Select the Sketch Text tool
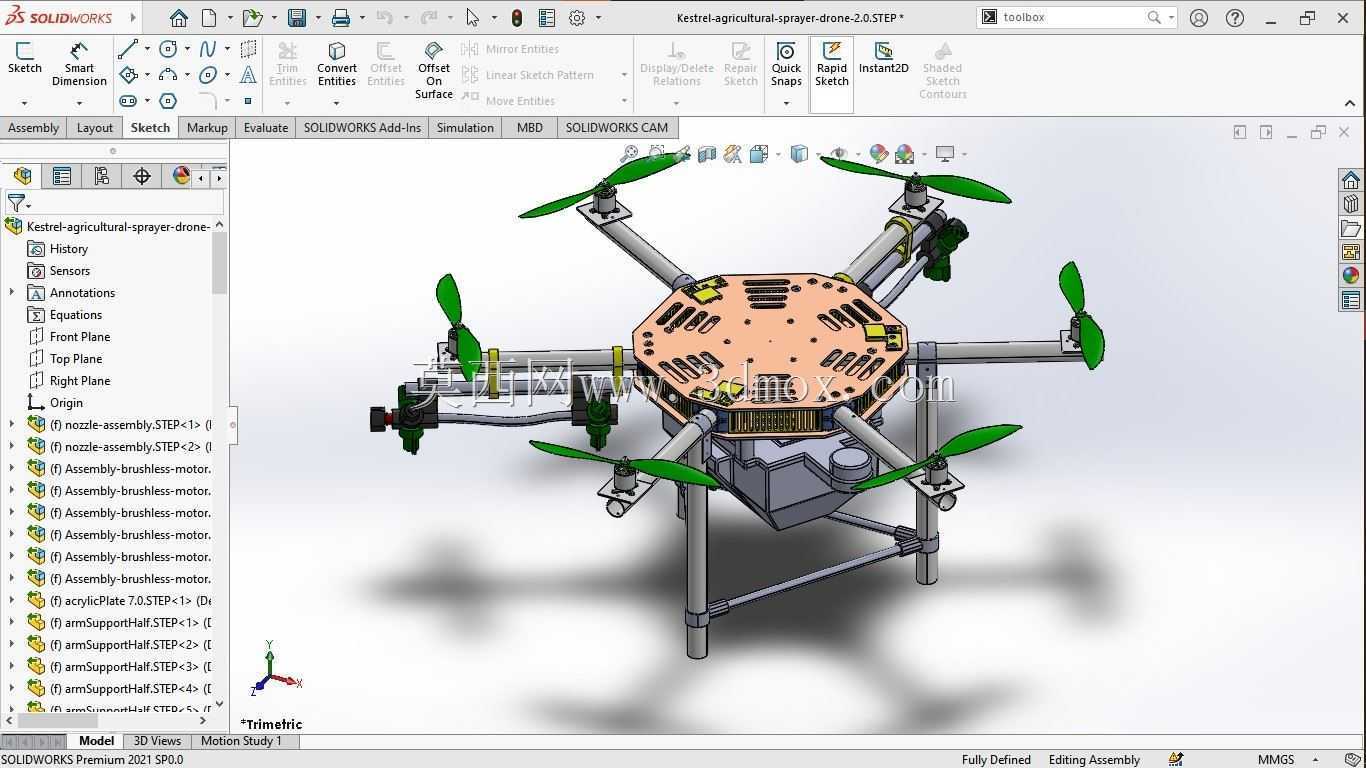This screenshot has height=768, width=1366. coord(248,75)
